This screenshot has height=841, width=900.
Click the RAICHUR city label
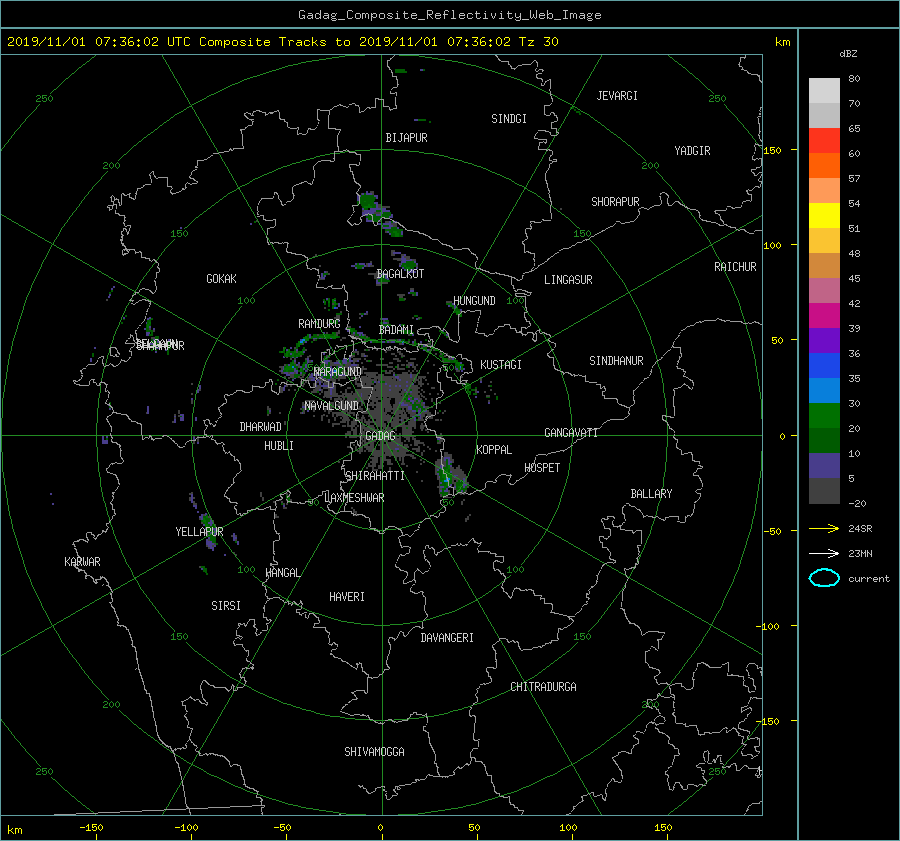point(735,267)
